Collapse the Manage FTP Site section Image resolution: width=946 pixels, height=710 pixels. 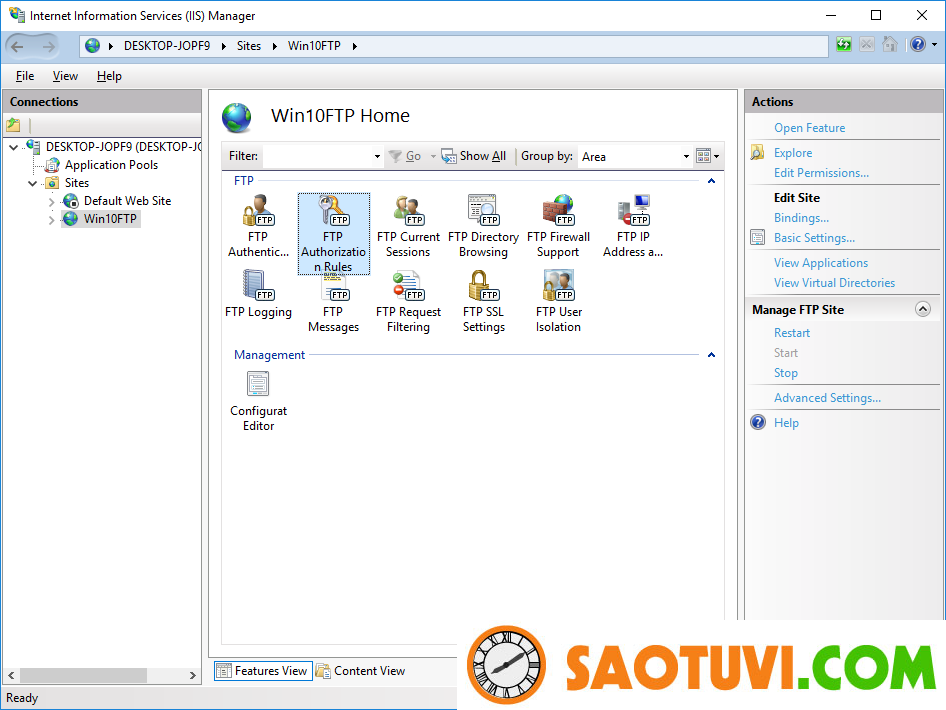point(922,309)
